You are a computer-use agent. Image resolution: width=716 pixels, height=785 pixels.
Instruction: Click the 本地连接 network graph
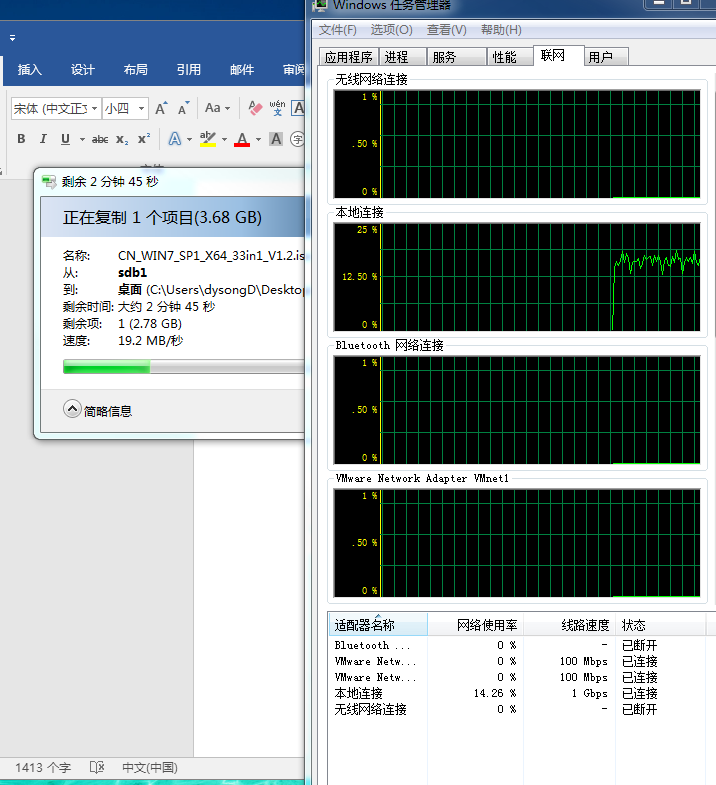point(517,277)
